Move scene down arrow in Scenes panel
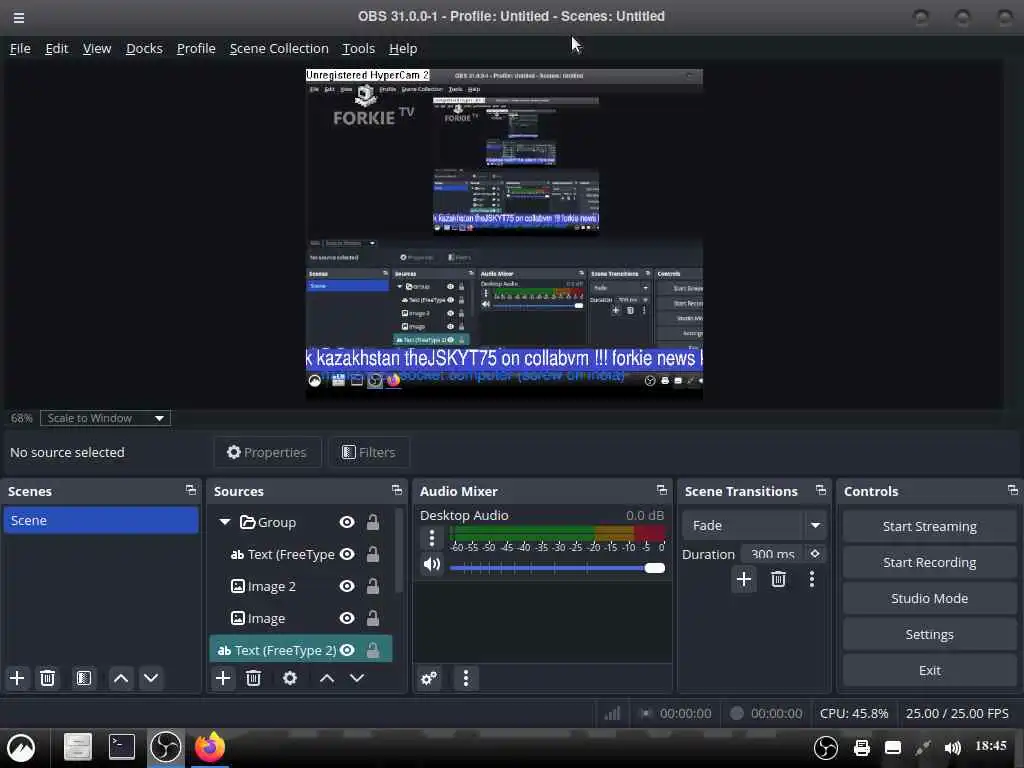Viewport: 1024px width, 768px height. click(151, 678)
